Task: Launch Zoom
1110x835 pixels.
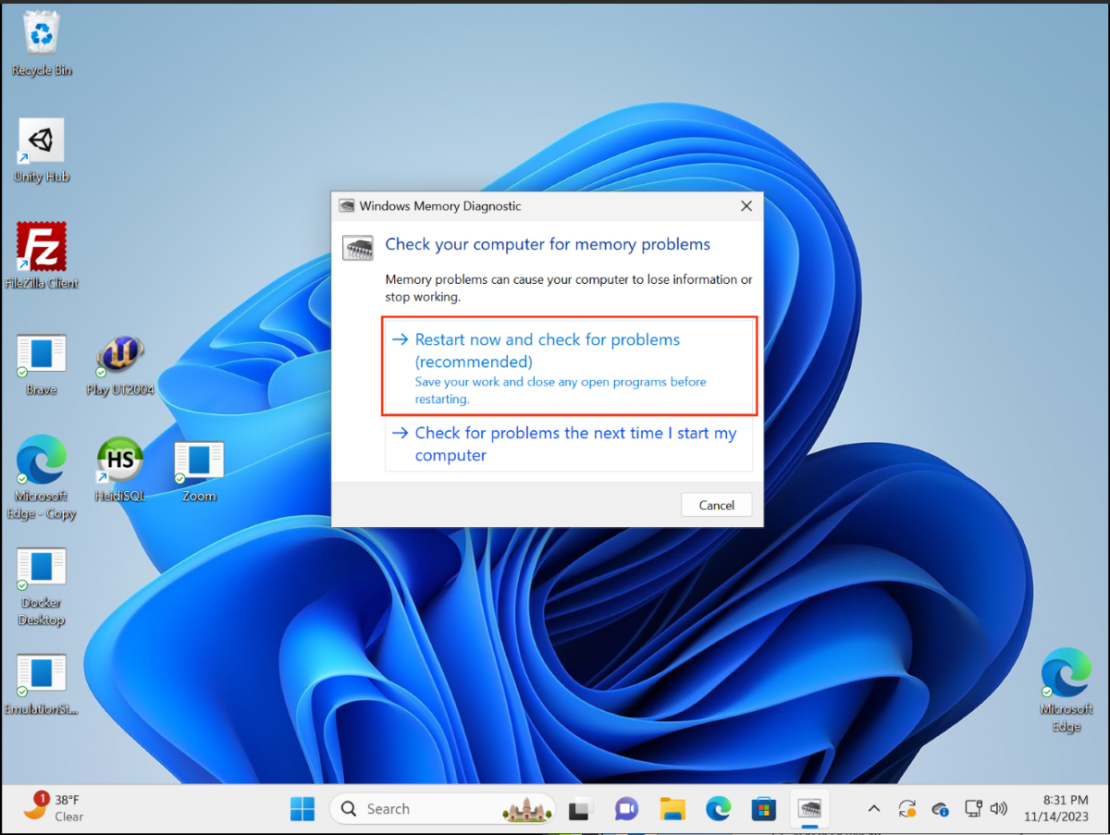Action: coord(197,460)
